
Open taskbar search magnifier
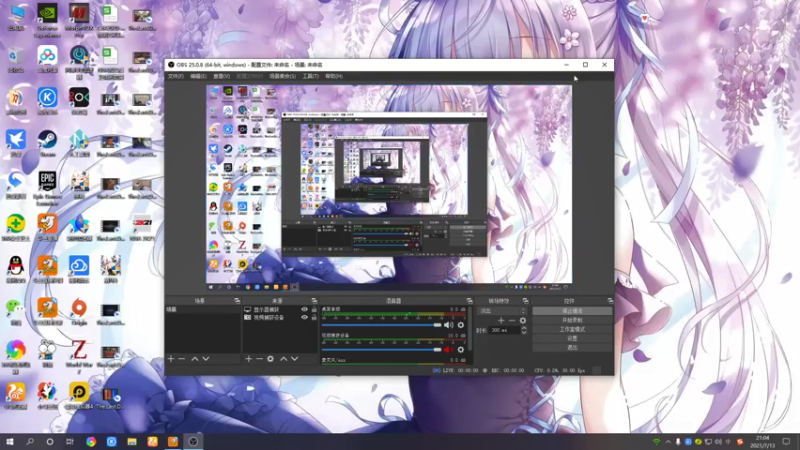click(30, 441)
